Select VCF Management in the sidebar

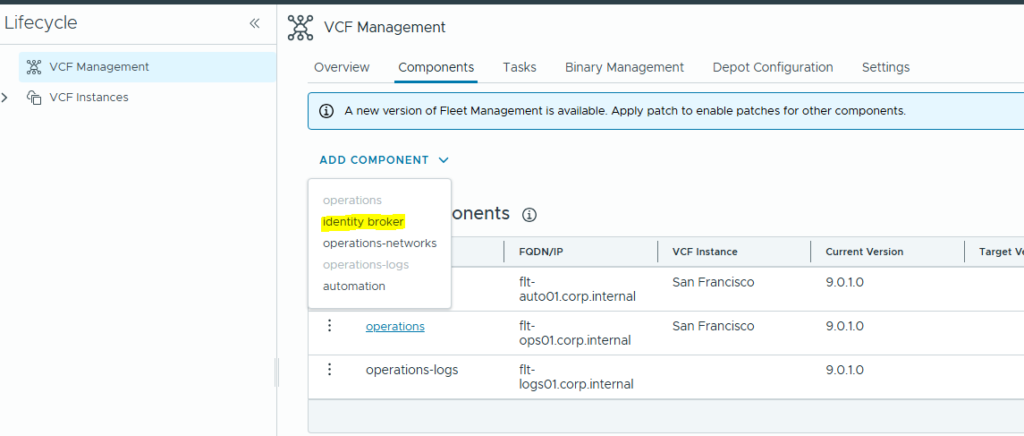pyautogui.click(x=99, y=67)
